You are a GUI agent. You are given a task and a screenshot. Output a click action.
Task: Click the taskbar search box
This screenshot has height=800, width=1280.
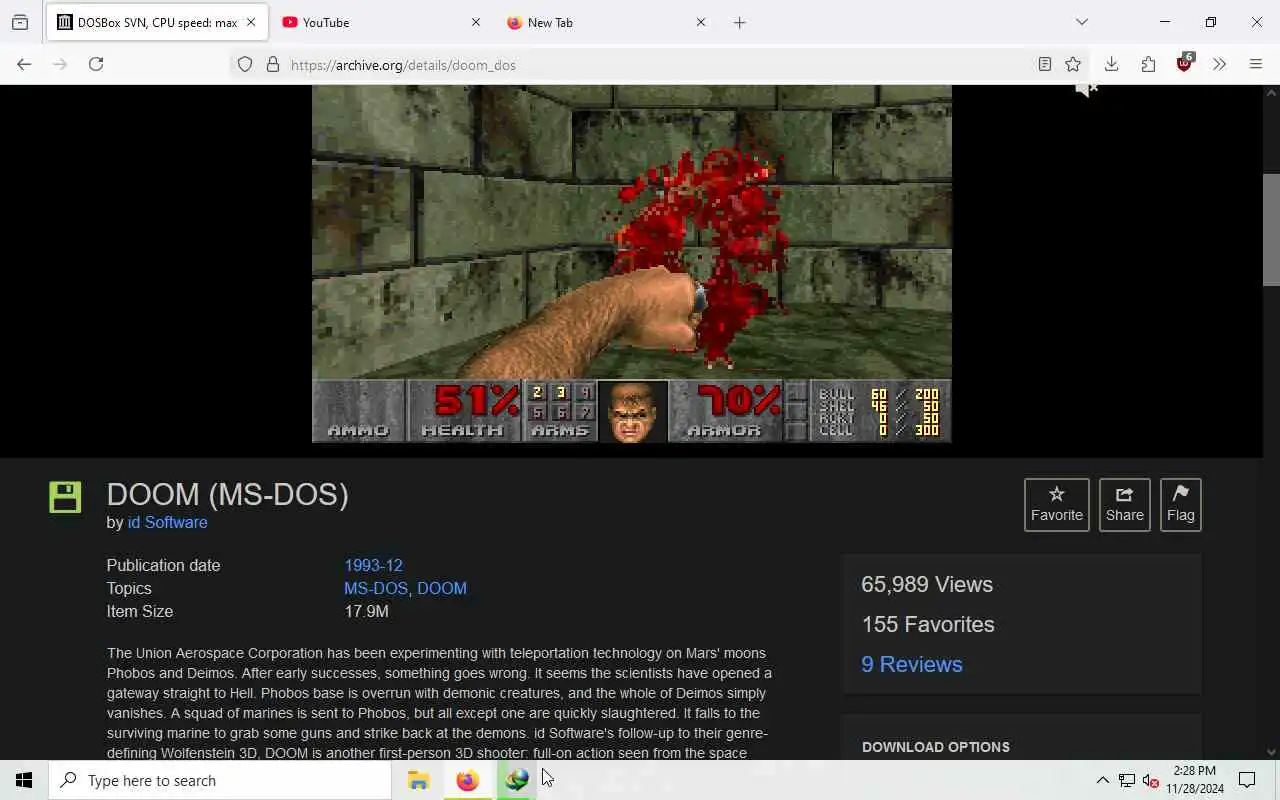(x=220, y=780)
